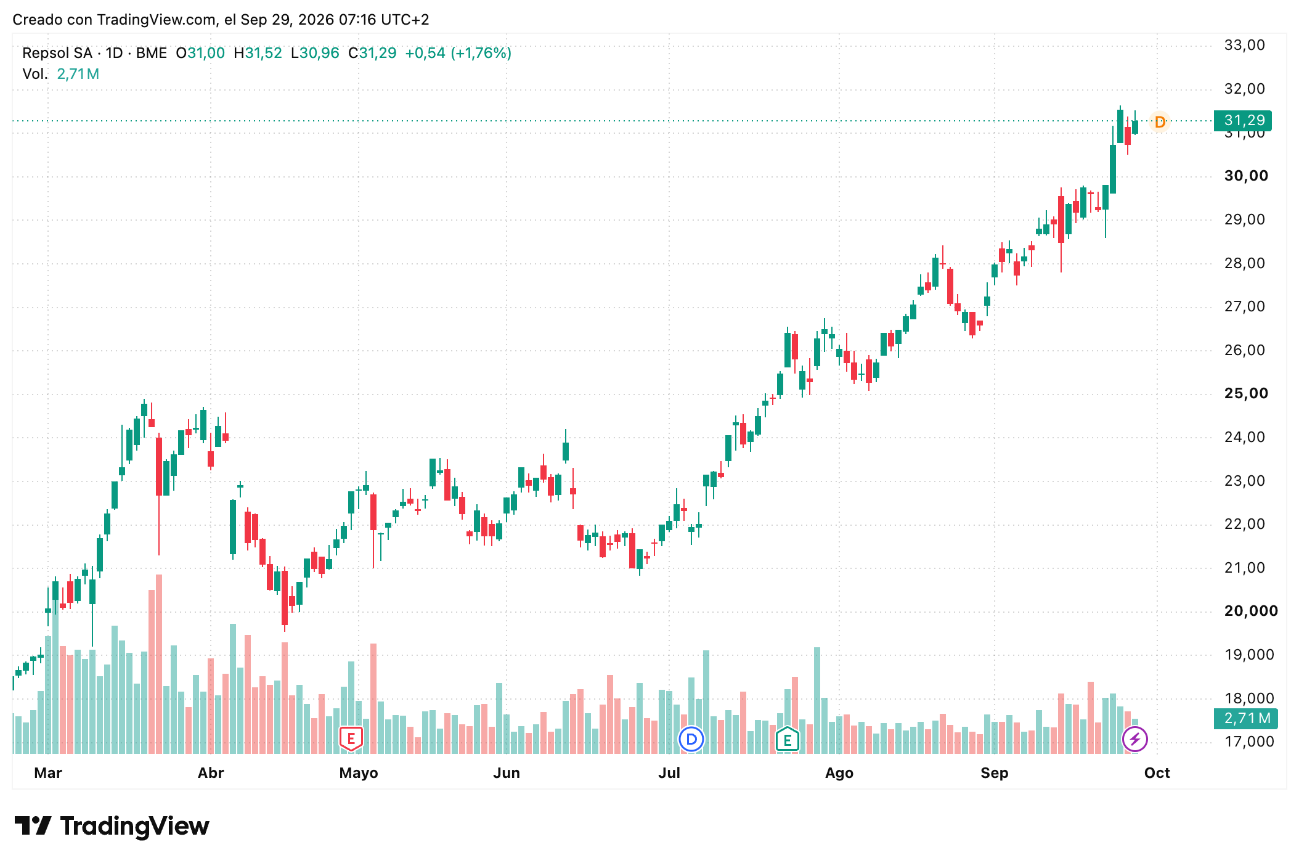Click the "Repsol SA · 1D · BME" symbol title
Viewport: 1299px width, 863px height.
point(95,53)
